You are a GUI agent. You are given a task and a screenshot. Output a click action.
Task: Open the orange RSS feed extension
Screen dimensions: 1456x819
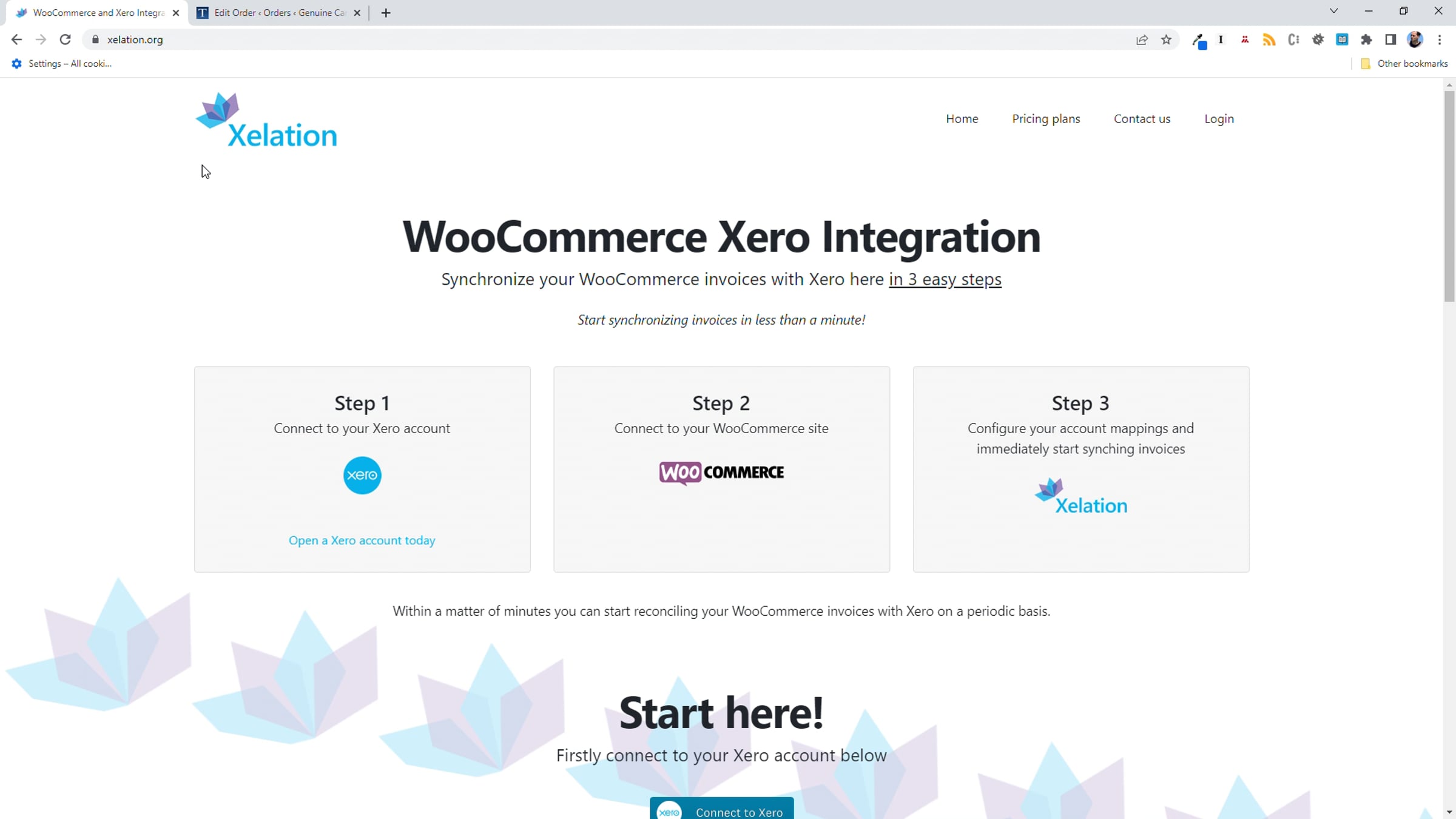[x=1269, y=39]
